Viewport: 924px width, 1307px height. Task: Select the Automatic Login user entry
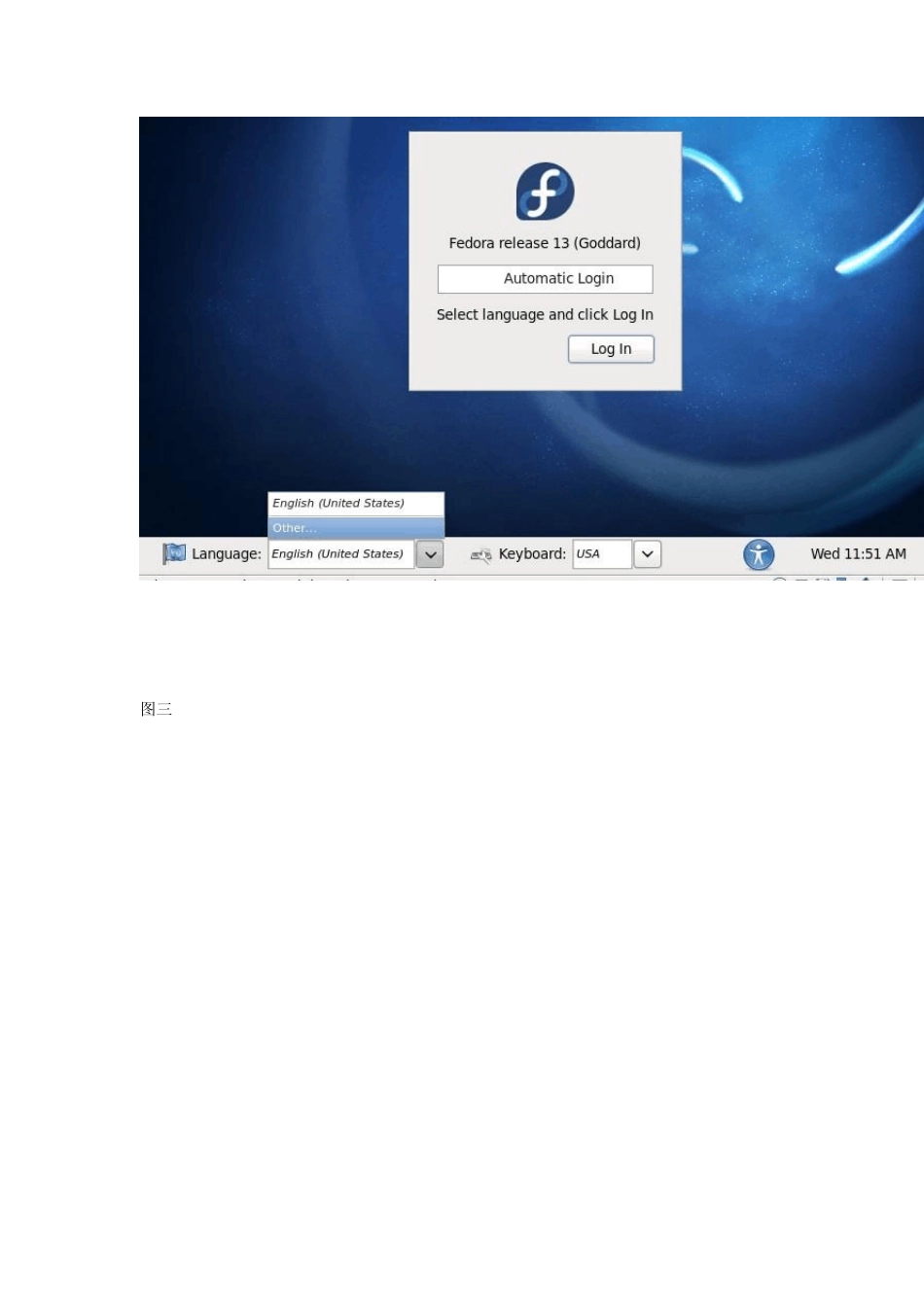click(x=546, y=279)
